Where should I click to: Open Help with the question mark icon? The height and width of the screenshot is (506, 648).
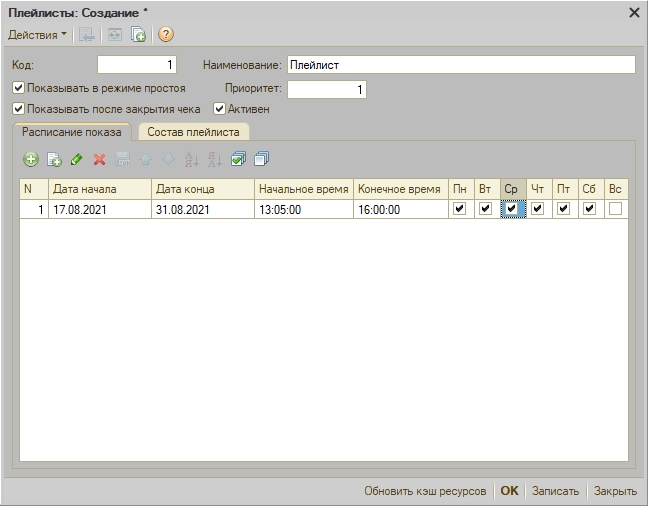(166, 35)
